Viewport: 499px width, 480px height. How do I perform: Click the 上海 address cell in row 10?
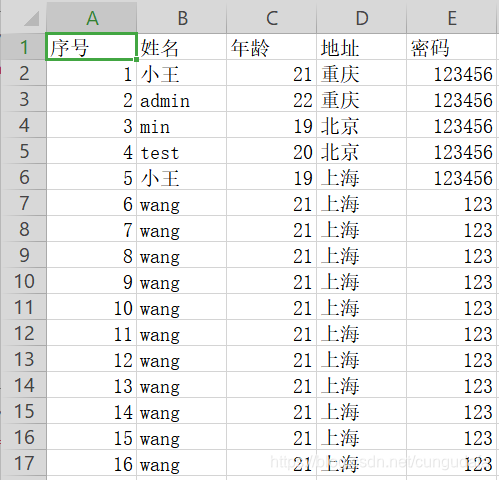tap(362, 281)
